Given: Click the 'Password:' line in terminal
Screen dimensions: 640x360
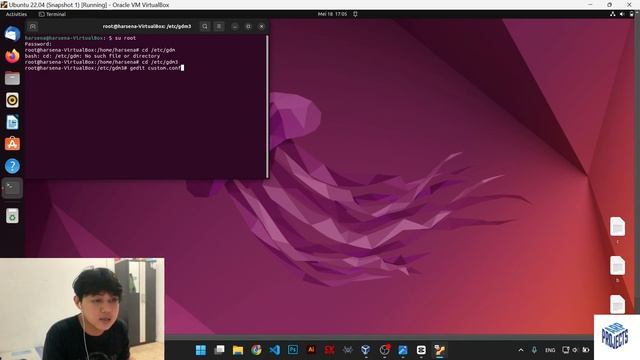Looking at the screenshot, I should (x=38, y=44).
